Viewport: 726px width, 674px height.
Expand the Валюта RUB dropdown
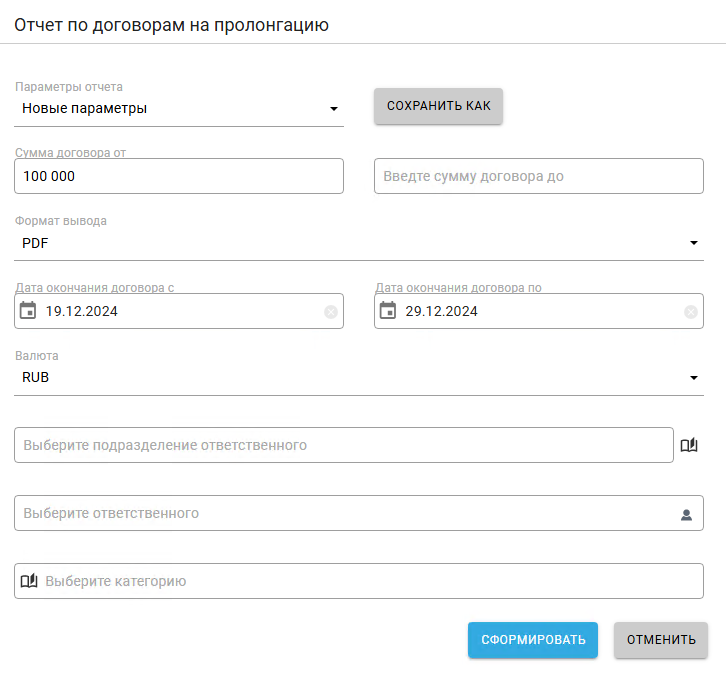(694, 378)
